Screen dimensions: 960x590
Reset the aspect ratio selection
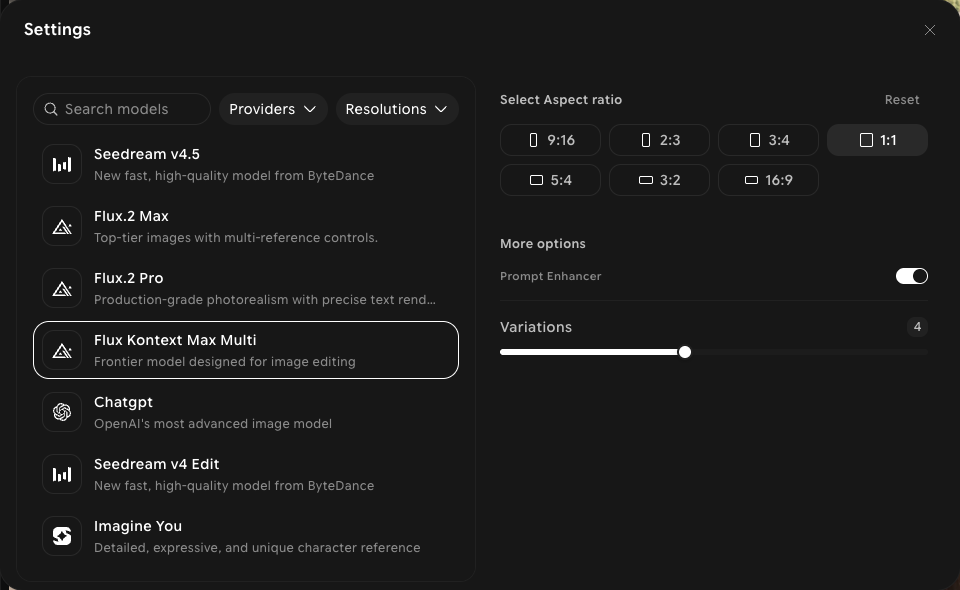[902, 100]
